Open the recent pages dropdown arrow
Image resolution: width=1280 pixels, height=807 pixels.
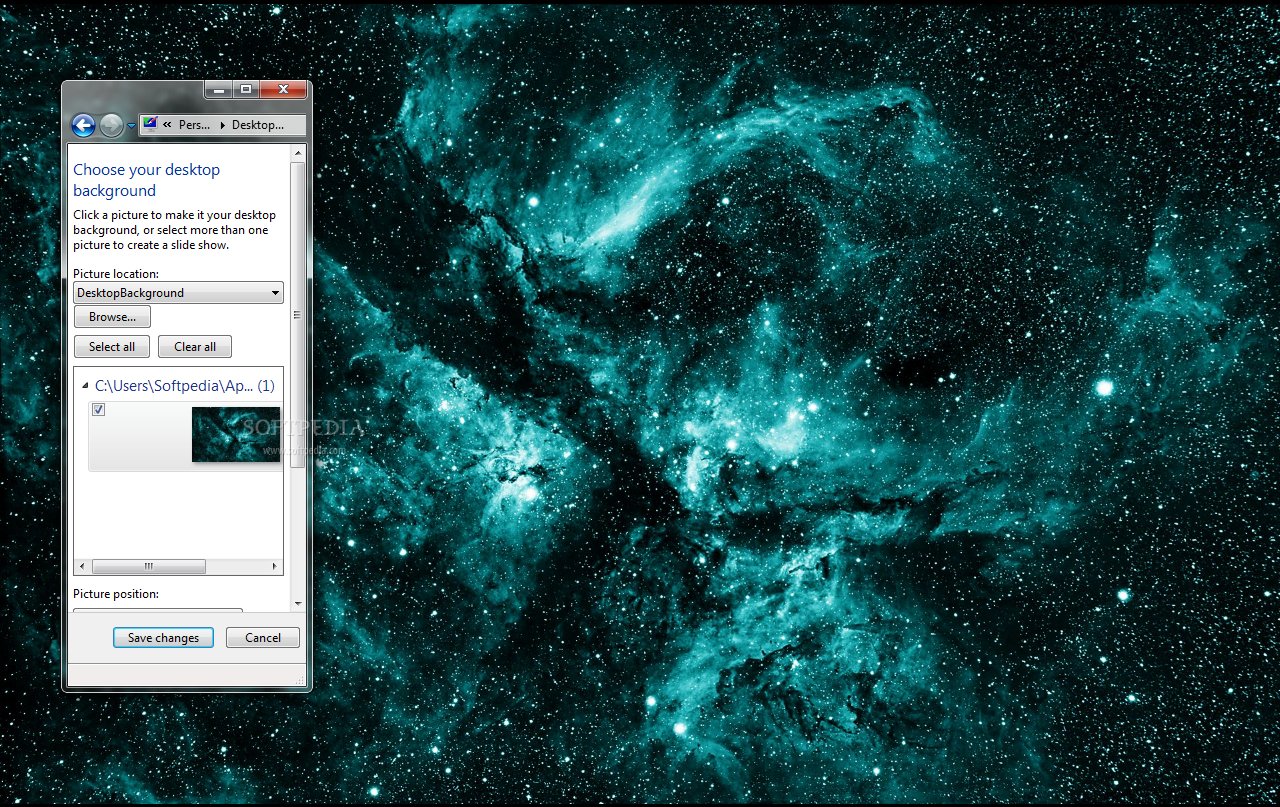click(132, 126)
